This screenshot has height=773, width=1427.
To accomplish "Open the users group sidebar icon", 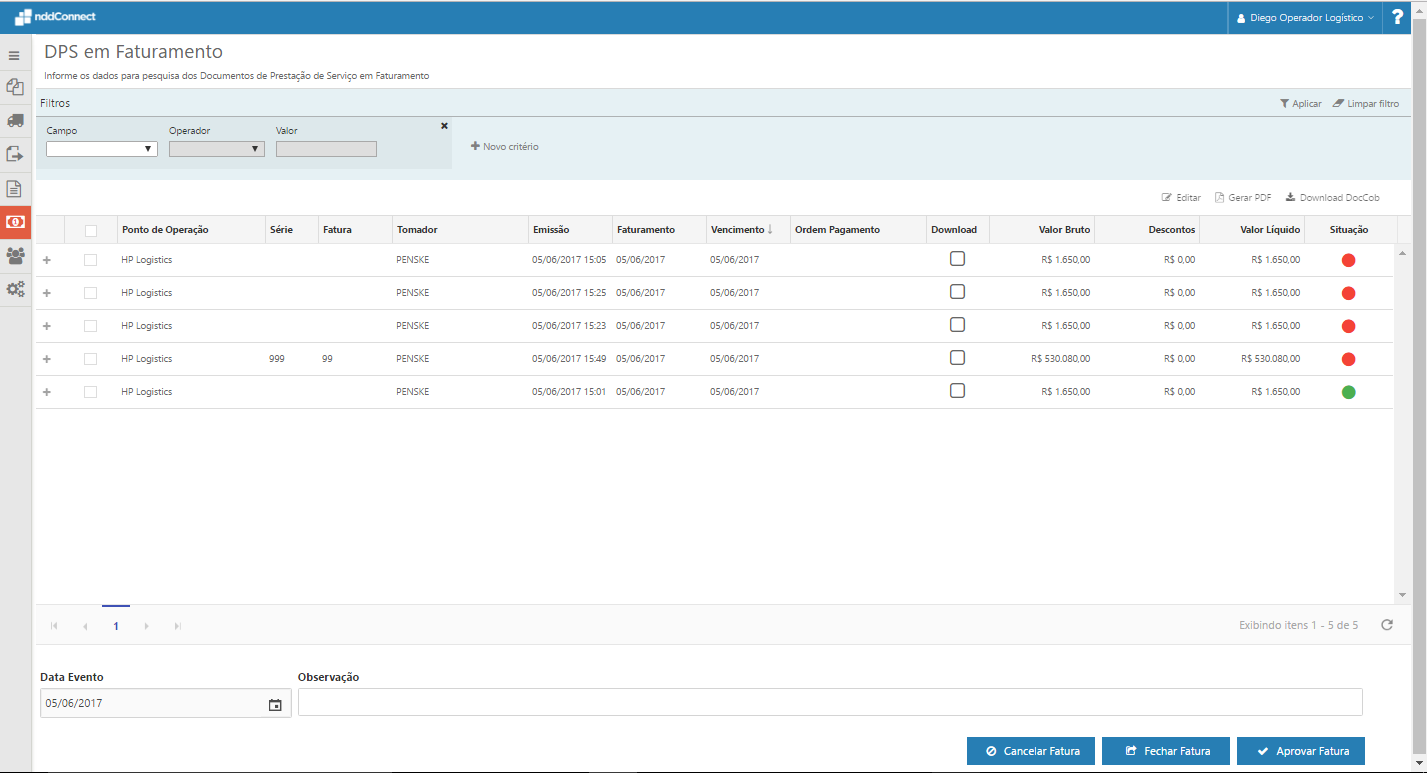I will [15, 255].
